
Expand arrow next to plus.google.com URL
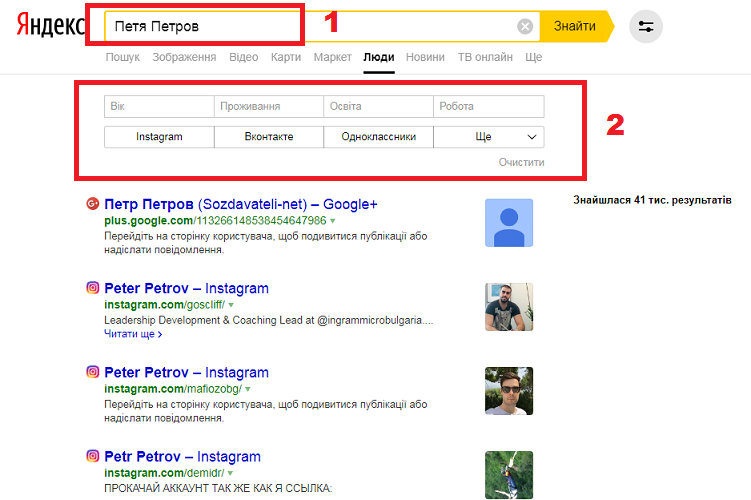pyautogui.click(x=332, y=221)
